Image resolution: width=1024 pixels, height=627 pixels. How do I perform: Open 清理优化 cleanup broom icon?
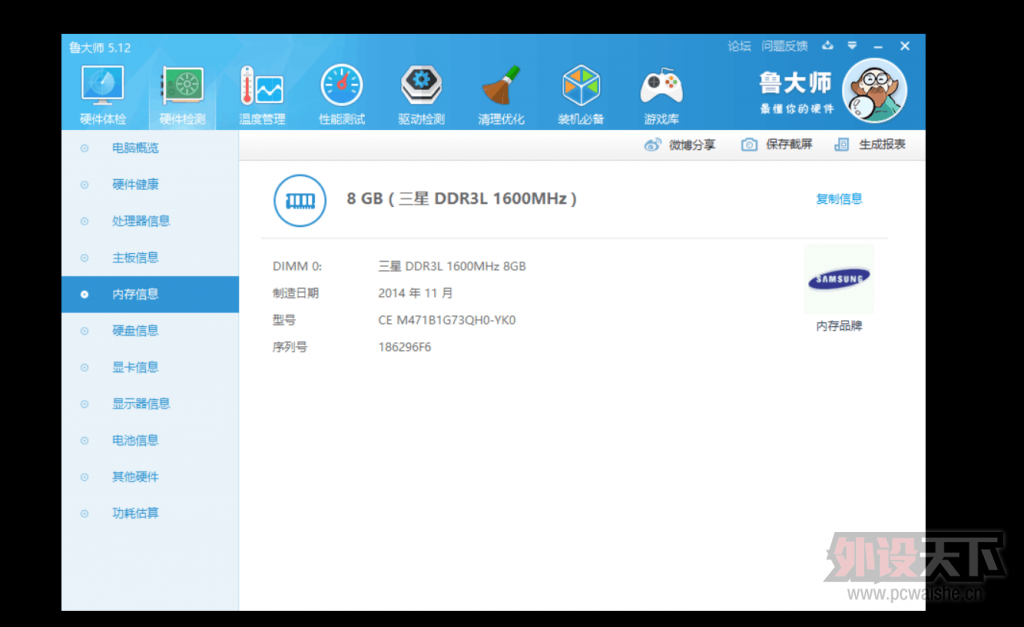tap(501, 95)
